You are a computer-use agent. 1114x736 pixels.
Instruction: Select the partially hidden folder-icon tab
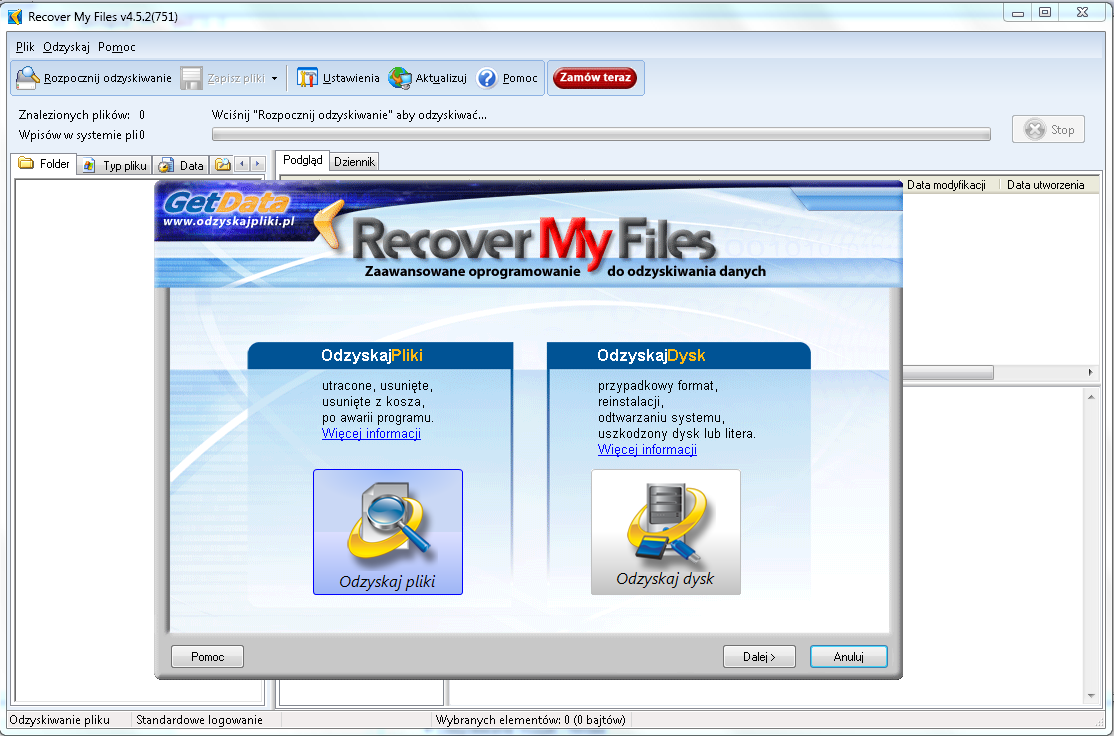tap(222, 166)
